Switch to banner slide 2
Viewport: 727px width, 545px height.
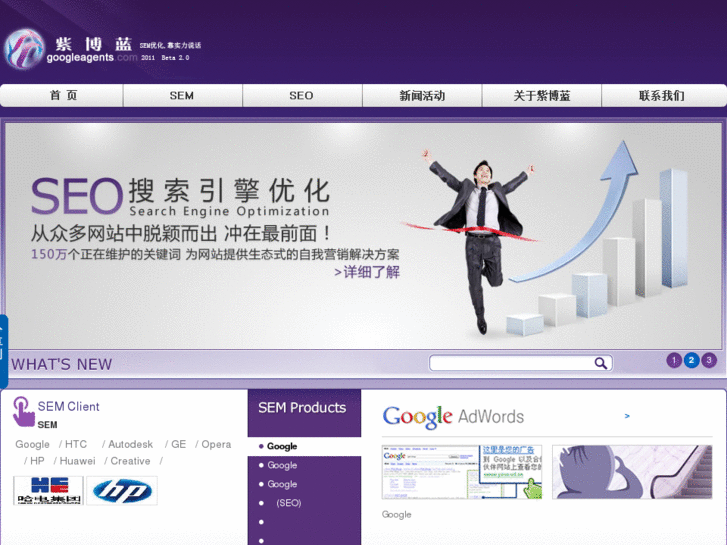691,360
